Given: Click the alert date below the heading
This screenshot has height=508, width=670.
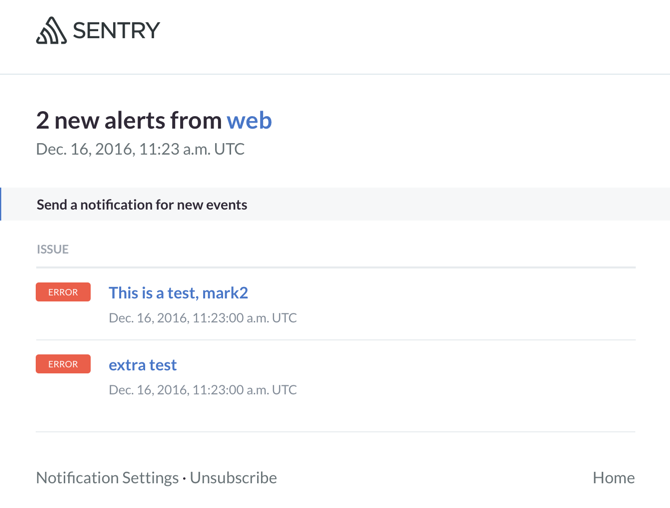Looking at the screenshot, I should [x=140, y=149].
